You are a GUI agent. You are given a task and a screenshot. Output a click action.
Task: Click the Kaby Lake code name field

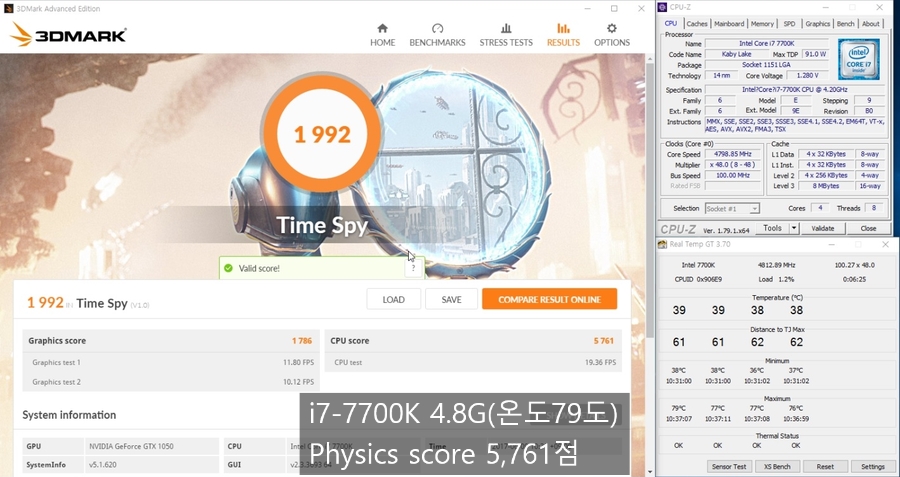click(x=736, y=54)
